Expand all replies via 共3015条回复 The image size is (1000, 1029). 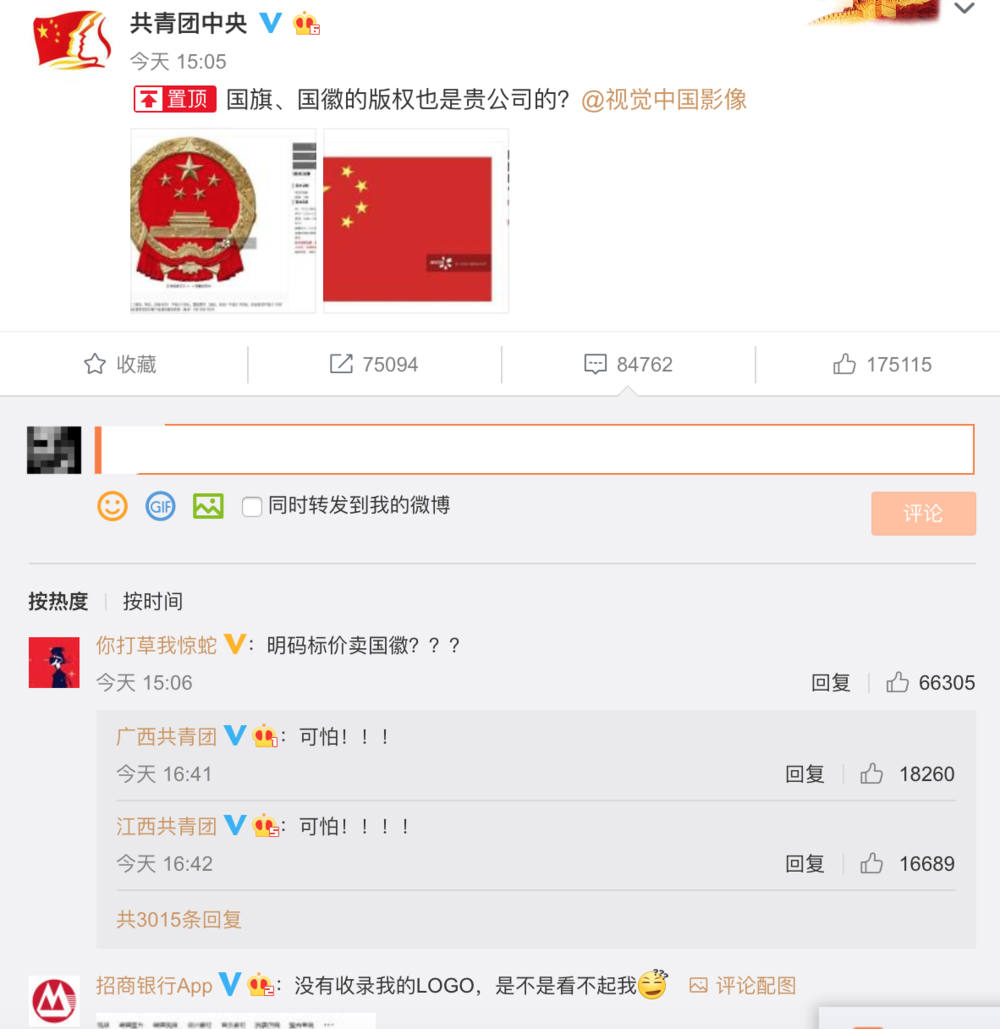pyautogui.click(x=179, y=919)
